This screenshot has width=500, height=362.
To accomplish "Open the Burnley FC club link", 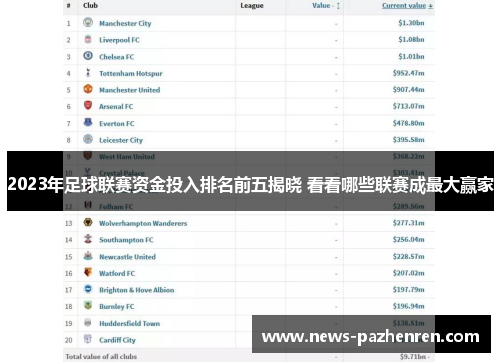I will 116,307.
